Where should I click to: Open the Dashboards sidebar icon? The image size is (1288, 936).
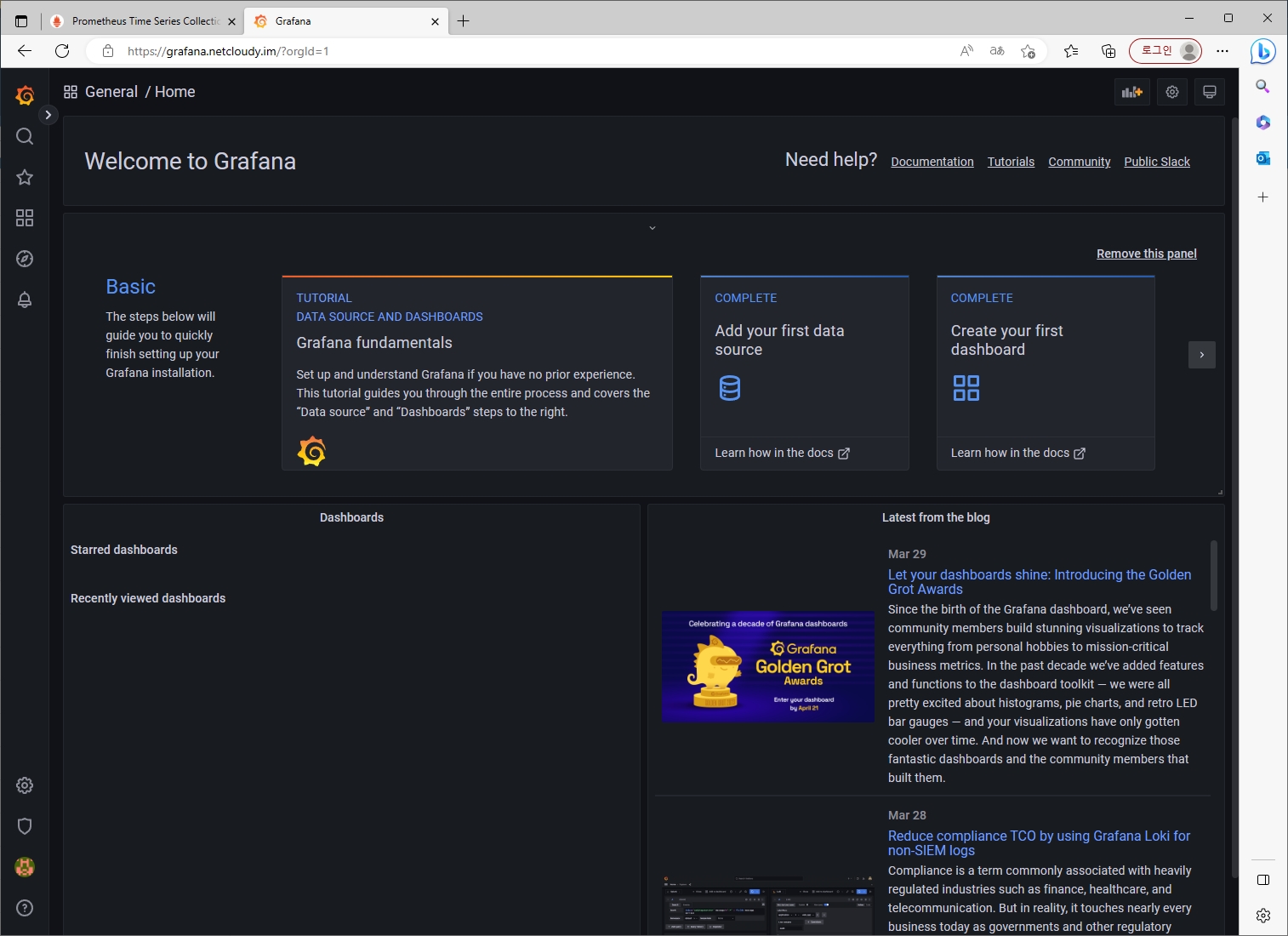point(25,218)
